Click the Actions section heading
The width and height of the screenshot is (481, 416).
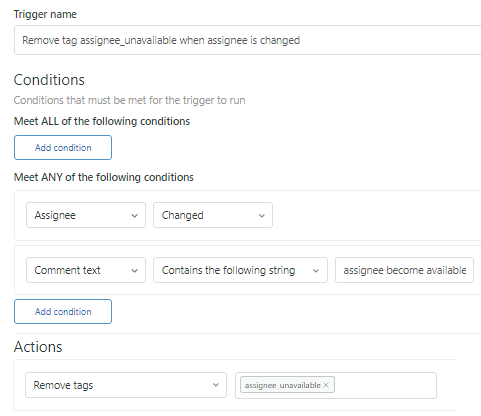tap(38, 347)
